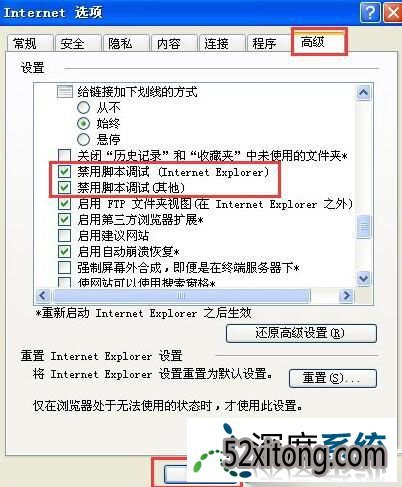This screenshot has height=487, width=402.
Task: Select the 悬停 underline option
Action: [x=83, y=139]
